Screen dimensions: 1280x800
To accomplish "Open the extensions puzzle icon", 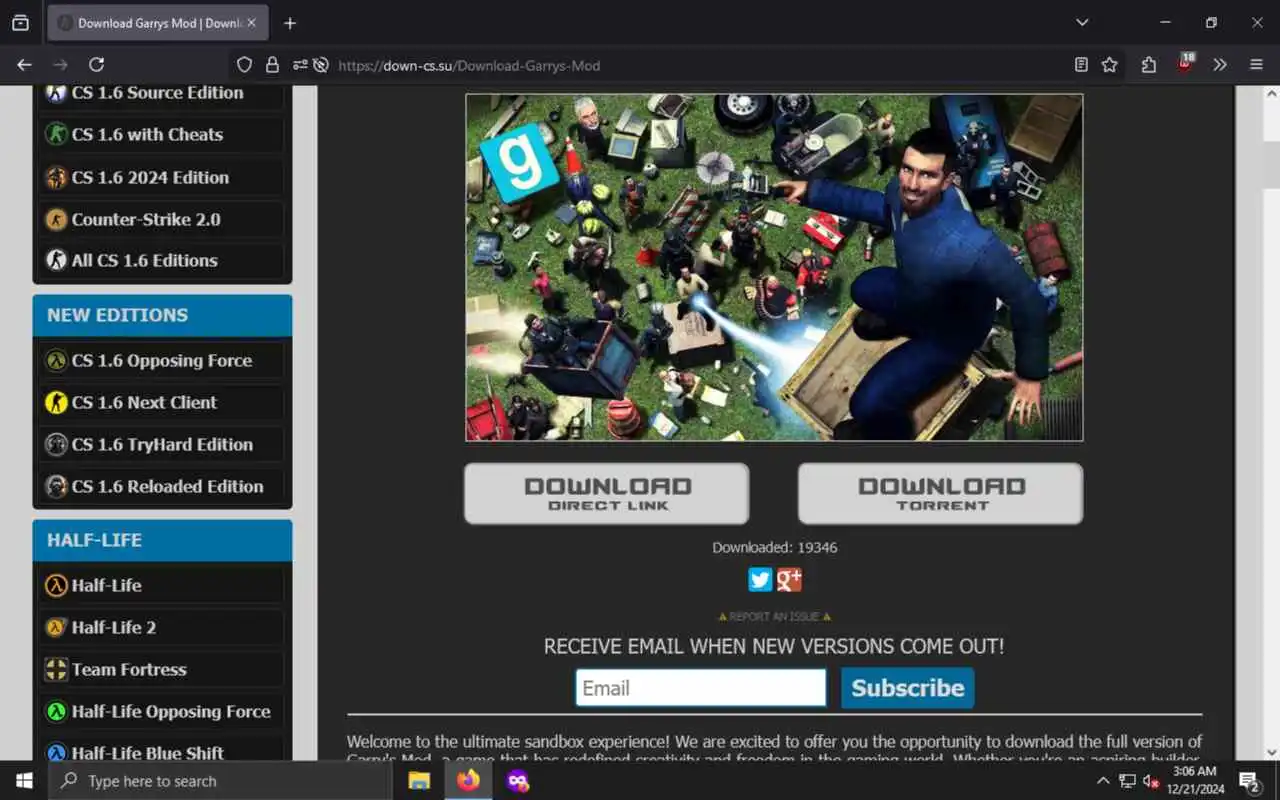I will [x=1149, y=65].
